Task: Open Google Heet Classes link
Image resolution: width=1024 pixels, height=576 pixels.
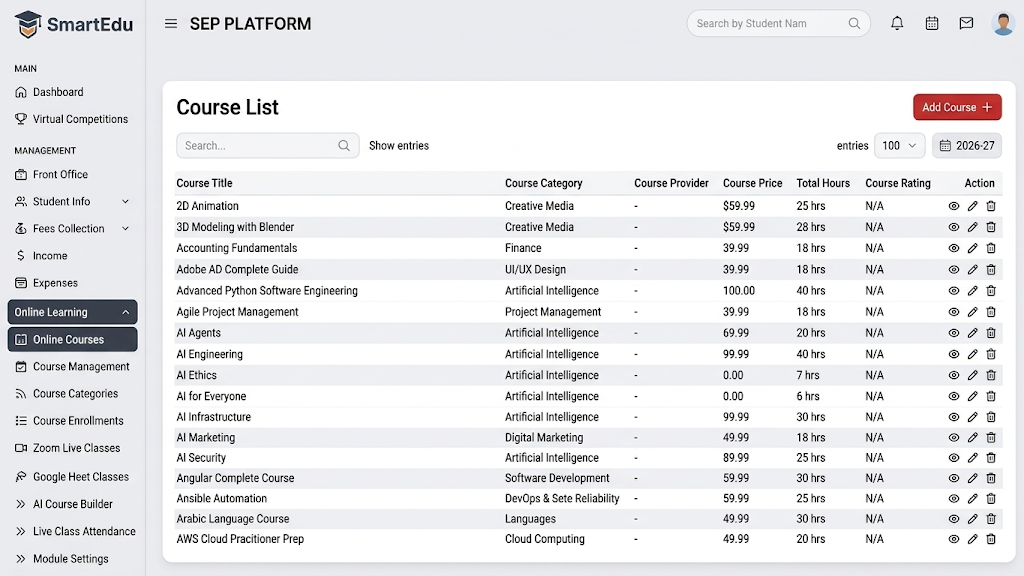Action: point(72,477)
